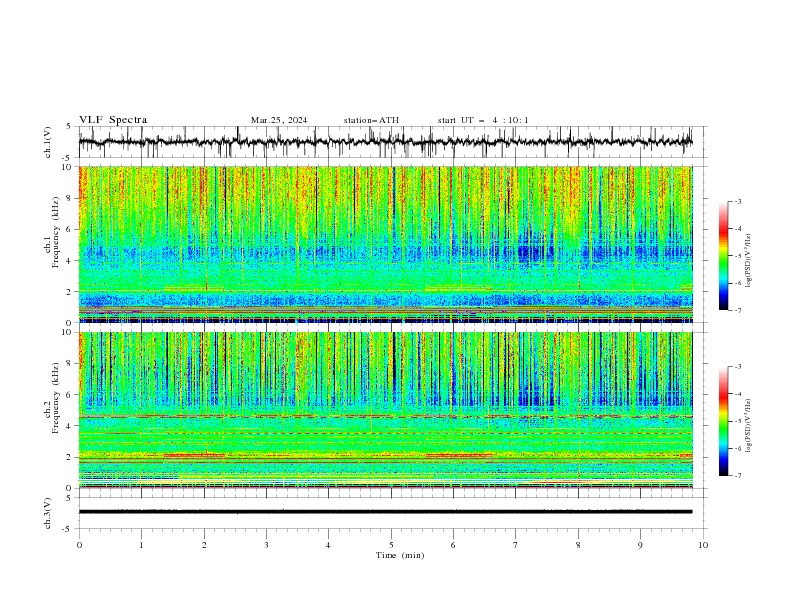Click the "5" voltage tick of the ch.1(V) panel
This screenshot has width=792, height=612.
pyautogui.click(x=69, y=127)
